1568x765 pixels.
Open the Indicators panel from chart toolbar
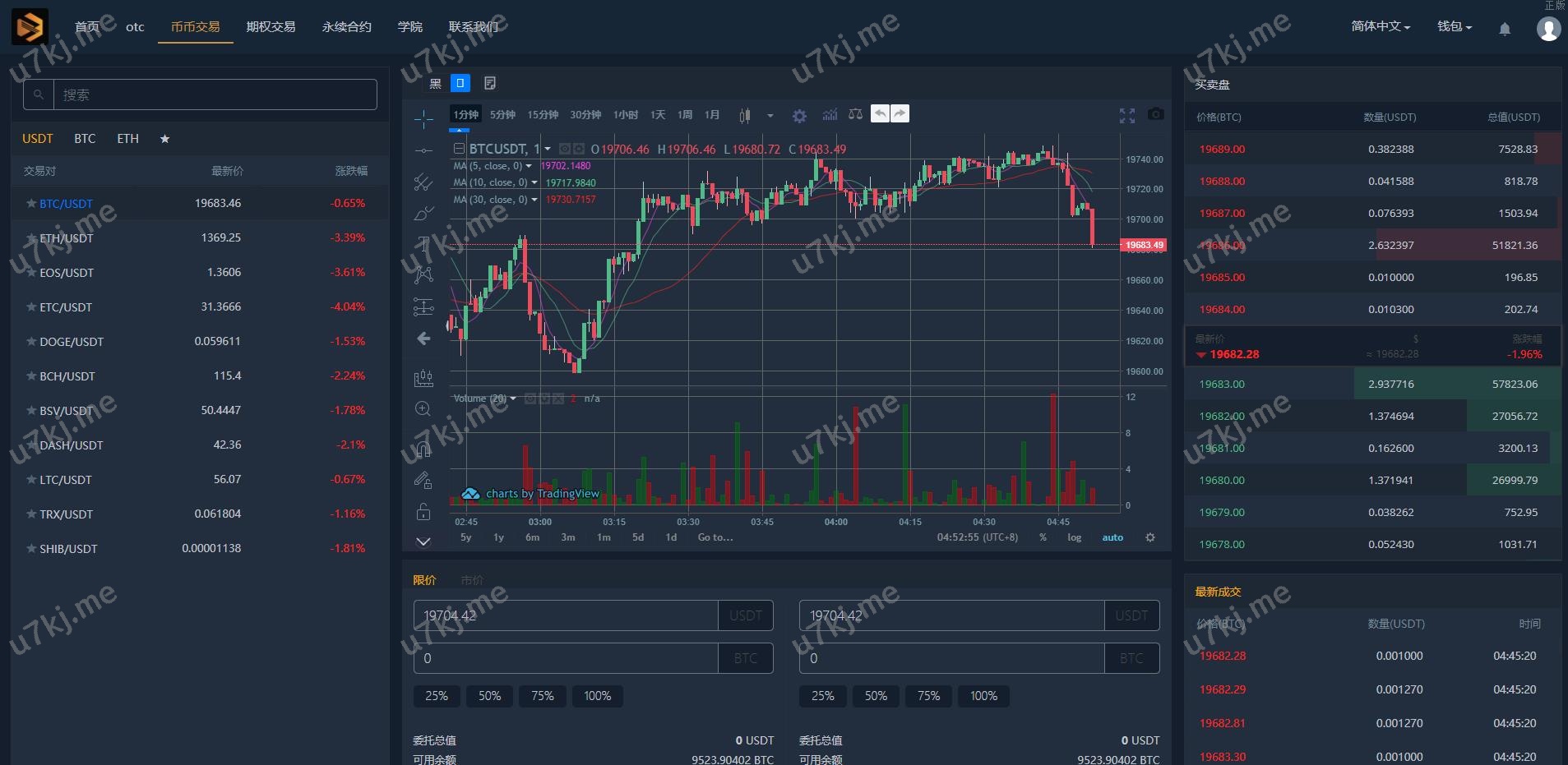(830, 115)
